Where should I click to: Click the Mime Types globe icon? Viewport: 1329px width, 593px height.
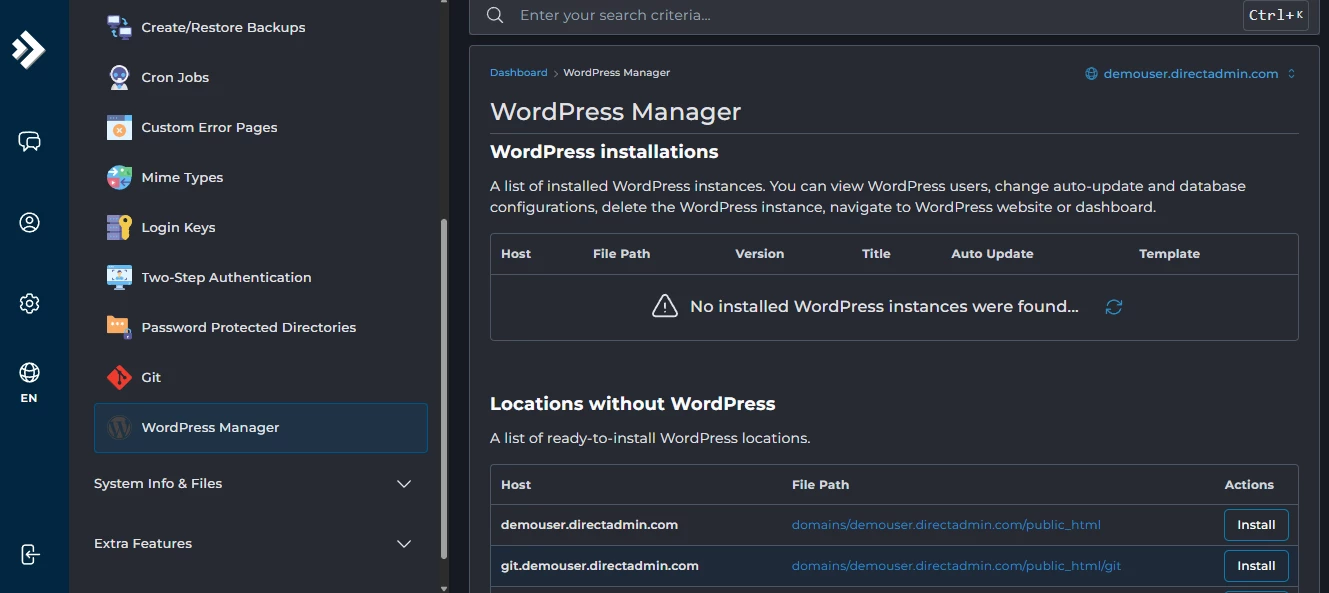point(118,177)
